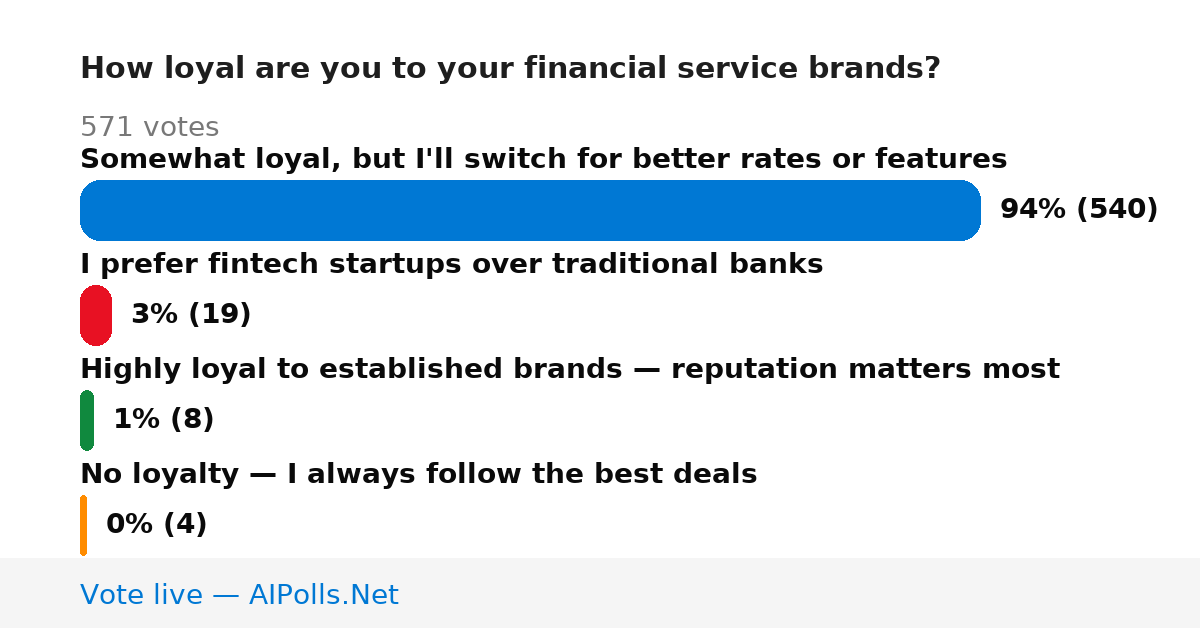Choose 'Highly loyal to established brands' option
Image resolution: width=1200 pixels, height=628 pixels.
point(569,369)
